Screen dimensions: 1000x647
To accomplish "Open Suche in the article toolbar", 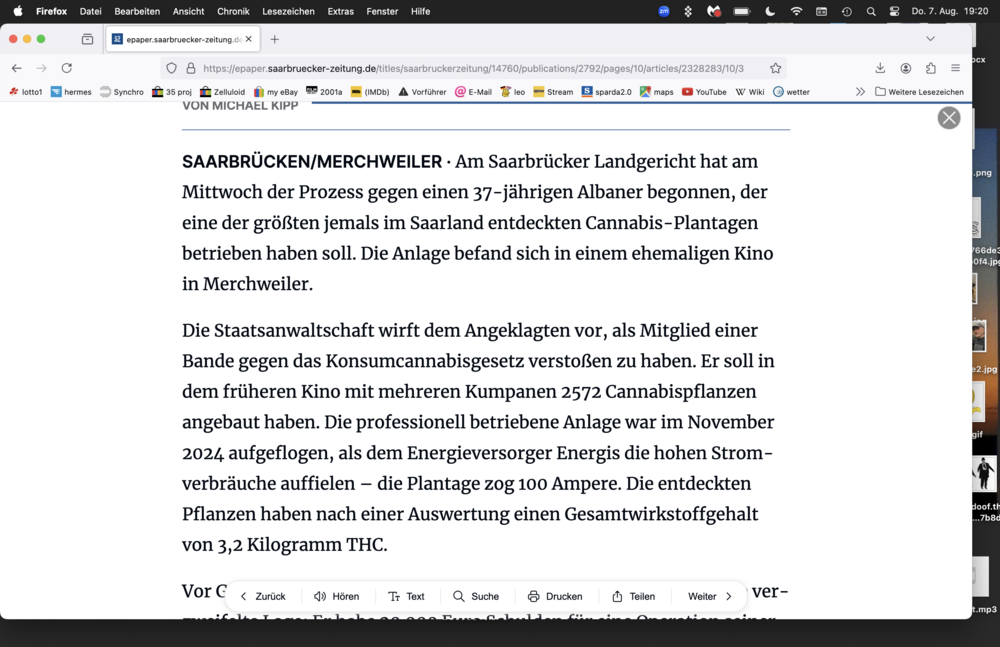I will [475, 596].
